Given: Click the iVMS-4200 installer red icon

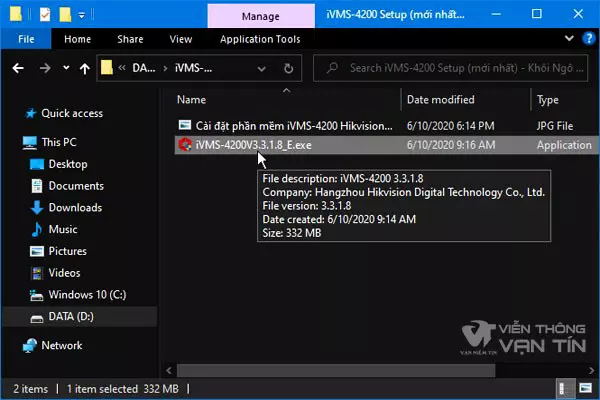Looking at the screenshot, I should [185, 145].
